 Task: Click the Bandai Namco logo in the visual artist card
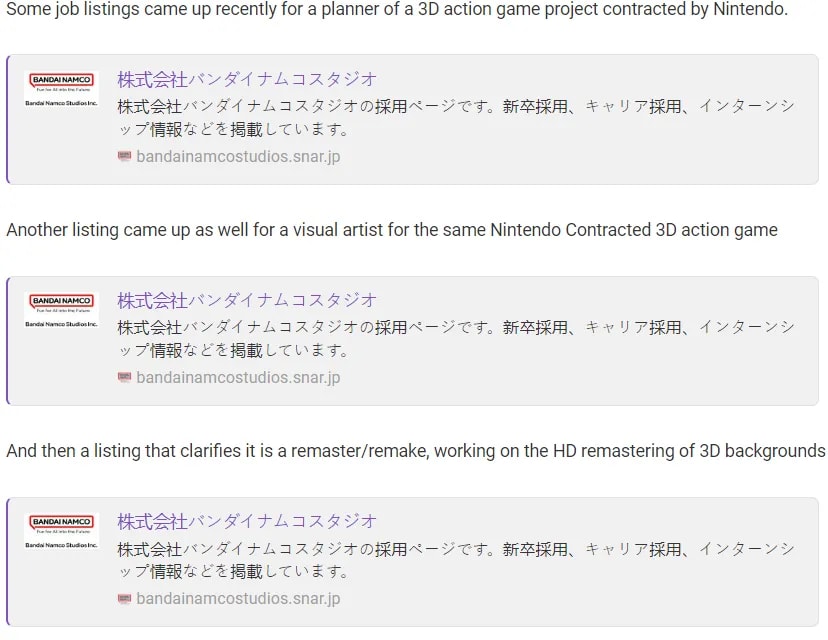pos(61,302)
